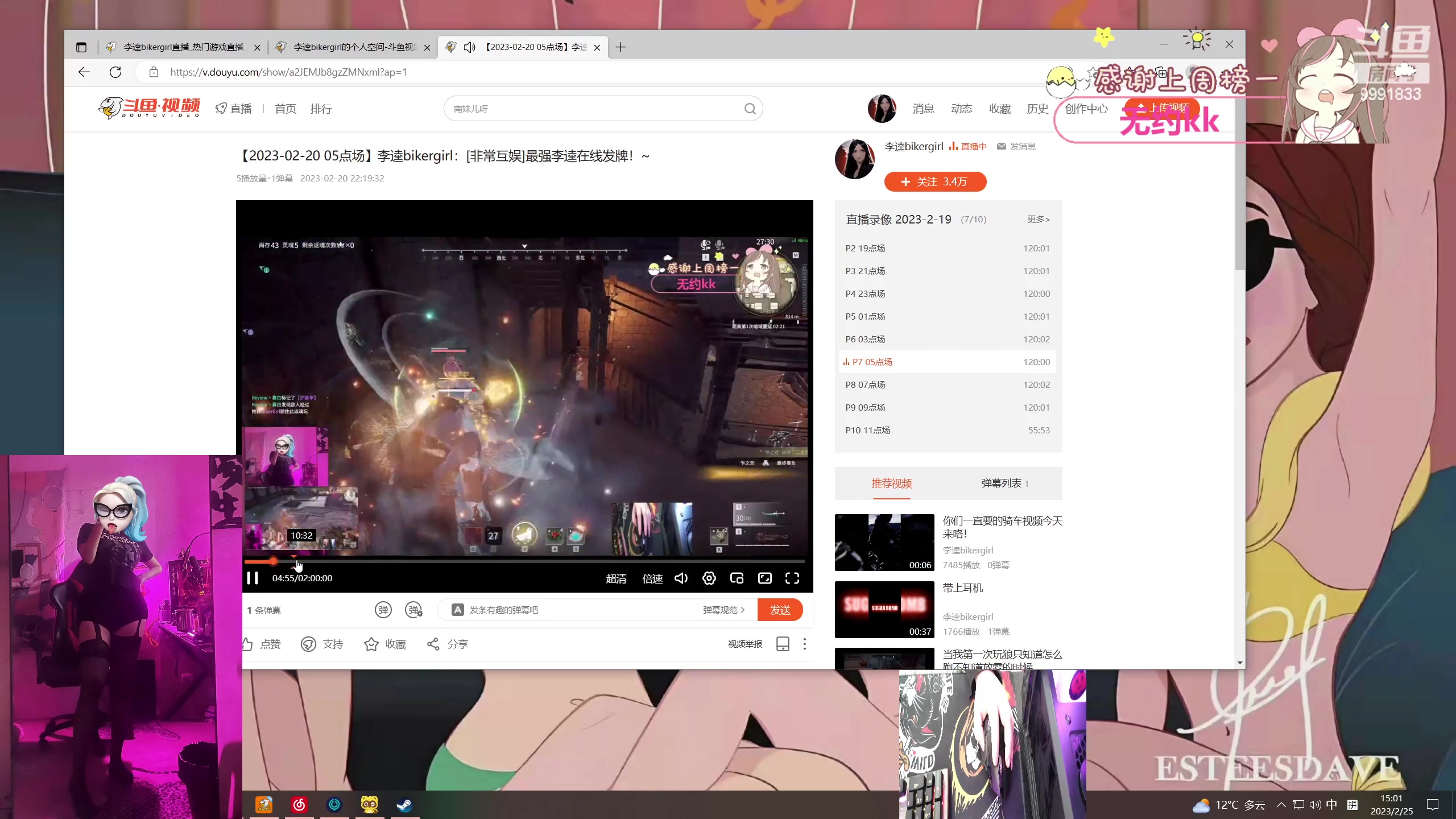Send a message via 发消息
The height and width of the screenshot is (819, 1456).
(1016, 147)
